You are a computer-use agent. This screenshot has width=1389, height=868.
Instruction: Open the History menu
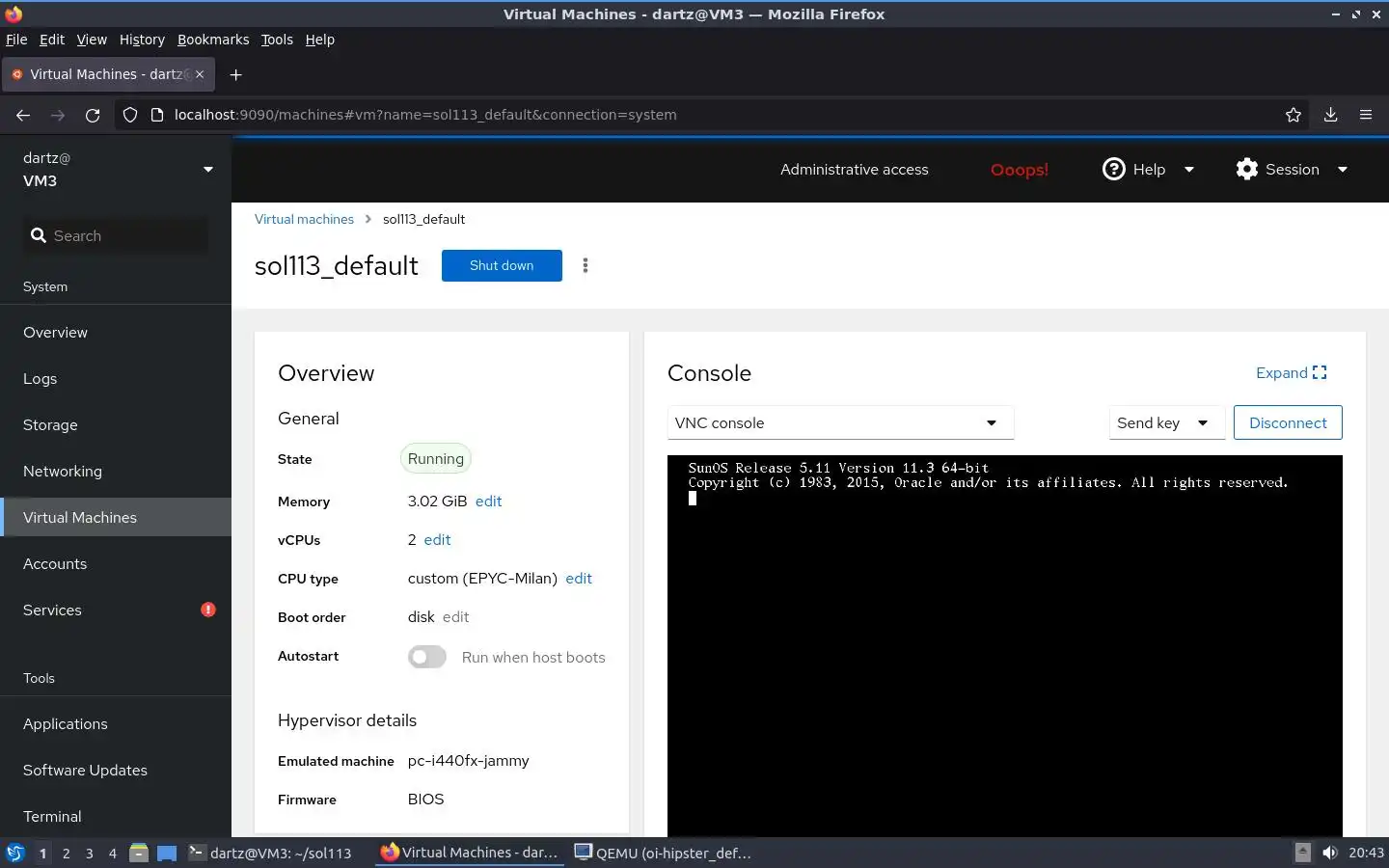pyautogui.click(x=142, y=40)
